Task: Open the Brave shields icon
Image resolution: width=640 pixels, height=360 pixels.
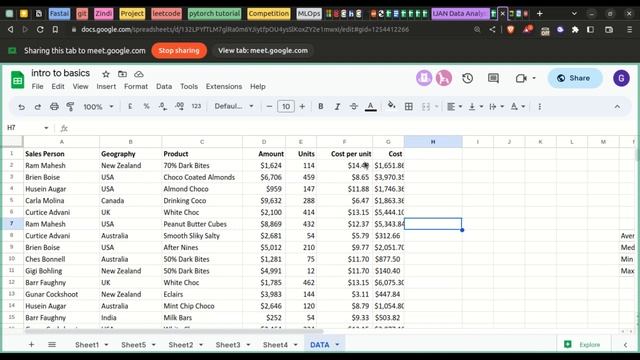Action: (510, 29)
